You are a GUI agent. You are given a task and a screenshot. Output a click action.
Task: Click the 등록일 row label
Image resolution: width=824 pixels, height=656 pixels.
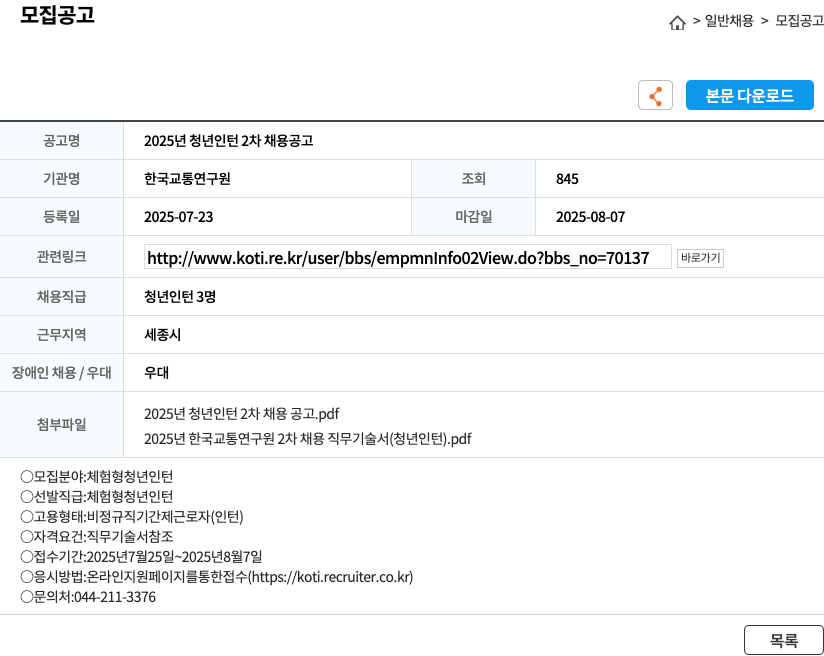point(61,217)
